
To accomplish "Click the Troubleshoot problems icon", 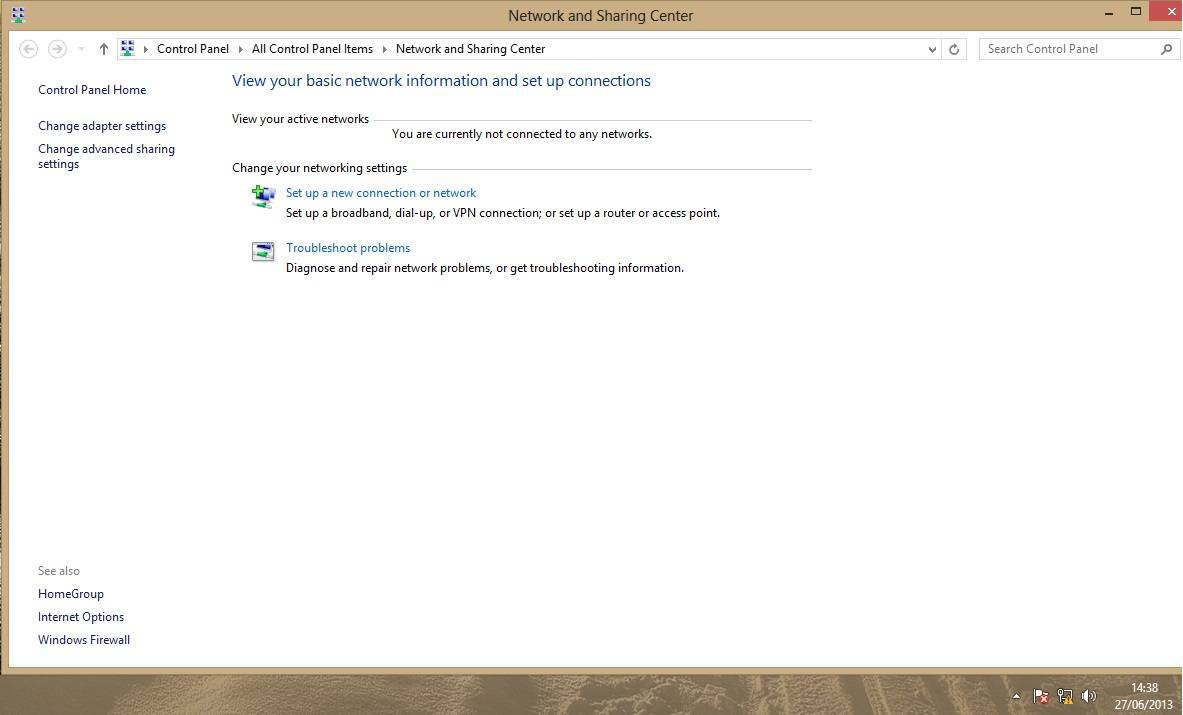I will coord(263,251).
